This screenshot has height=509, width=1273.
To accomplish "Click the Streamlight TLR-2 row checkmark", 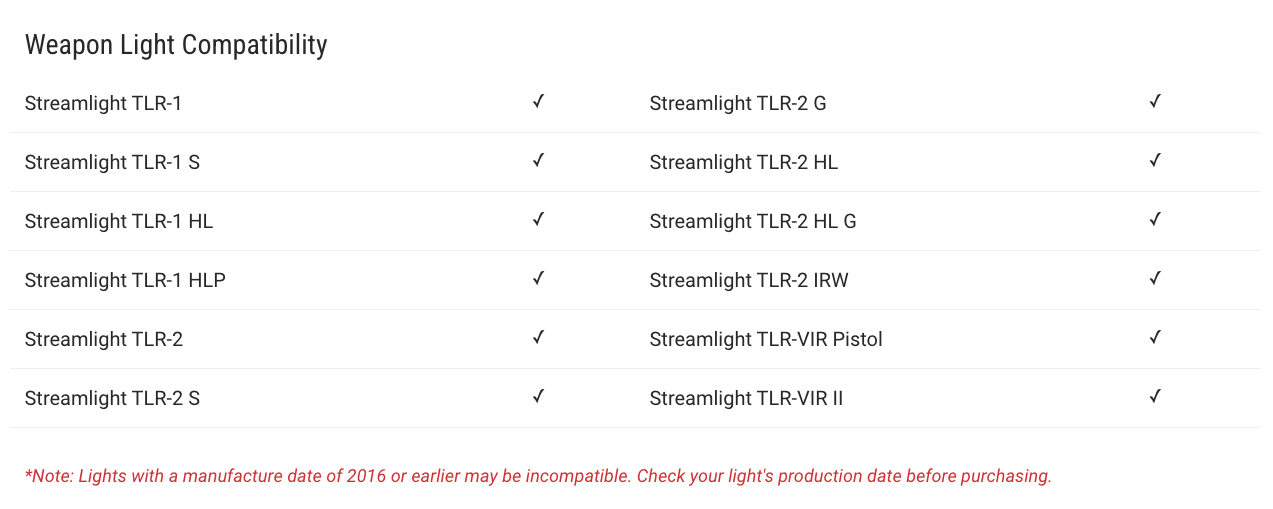I will [538, 337].
